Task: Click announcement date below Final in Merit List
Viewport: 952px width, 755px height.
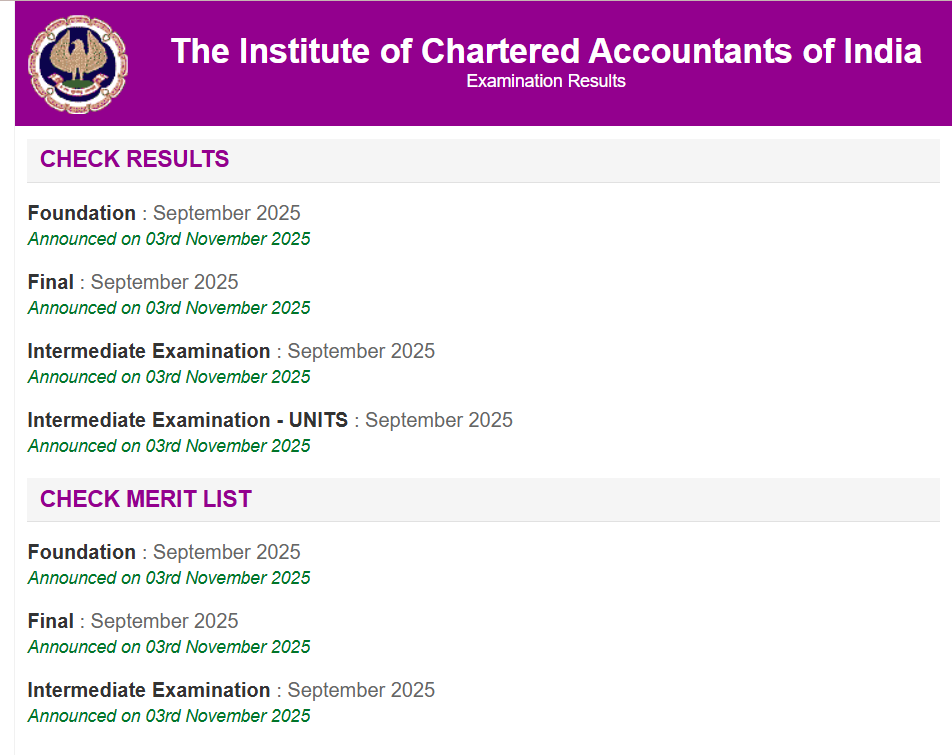Action: tap(169, 647)
